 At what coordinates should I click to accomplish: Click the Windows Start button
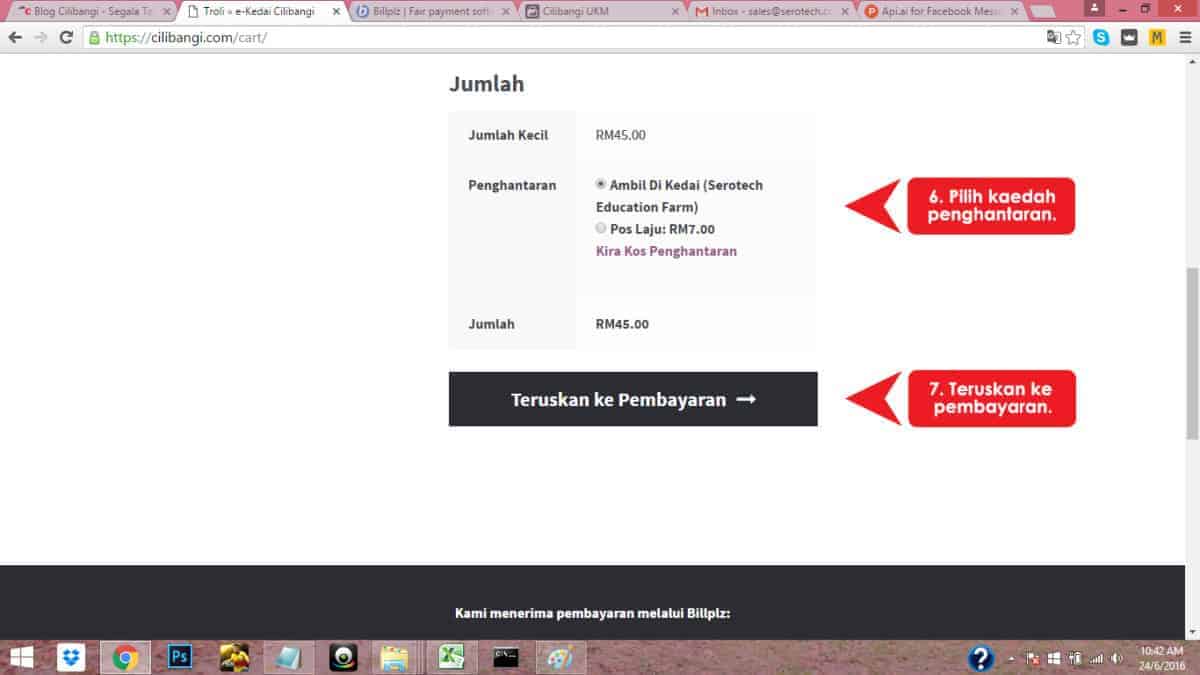click(20, 657)
